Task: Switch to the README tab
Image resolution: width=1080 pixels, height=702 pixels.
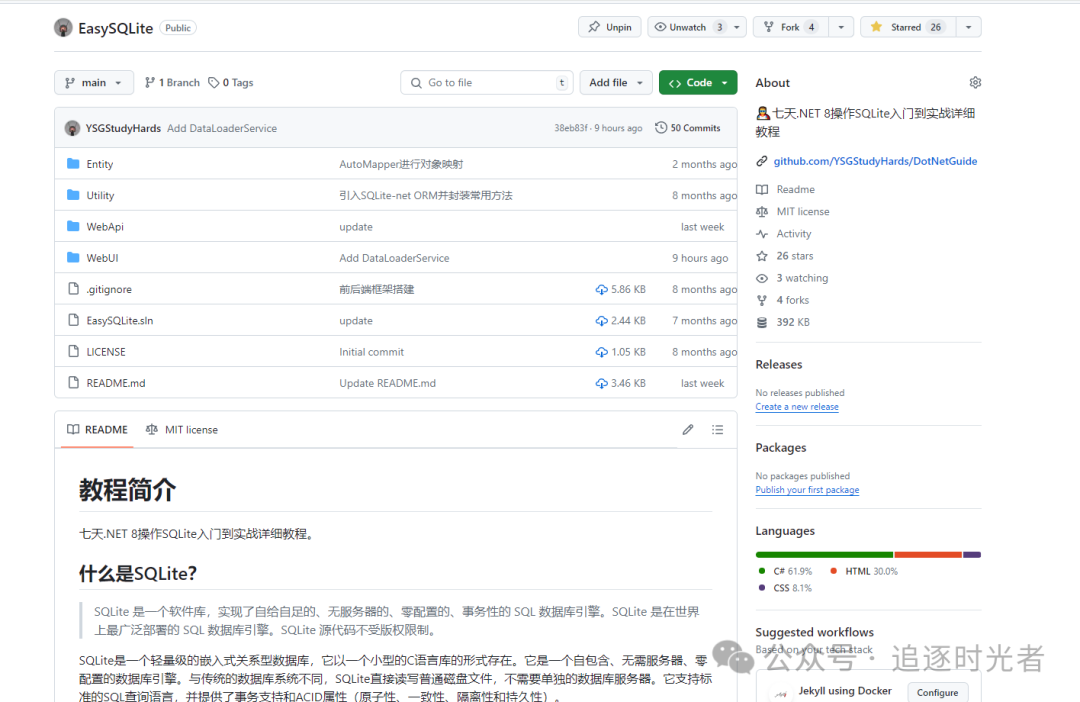Action: (x=96, y=429)
